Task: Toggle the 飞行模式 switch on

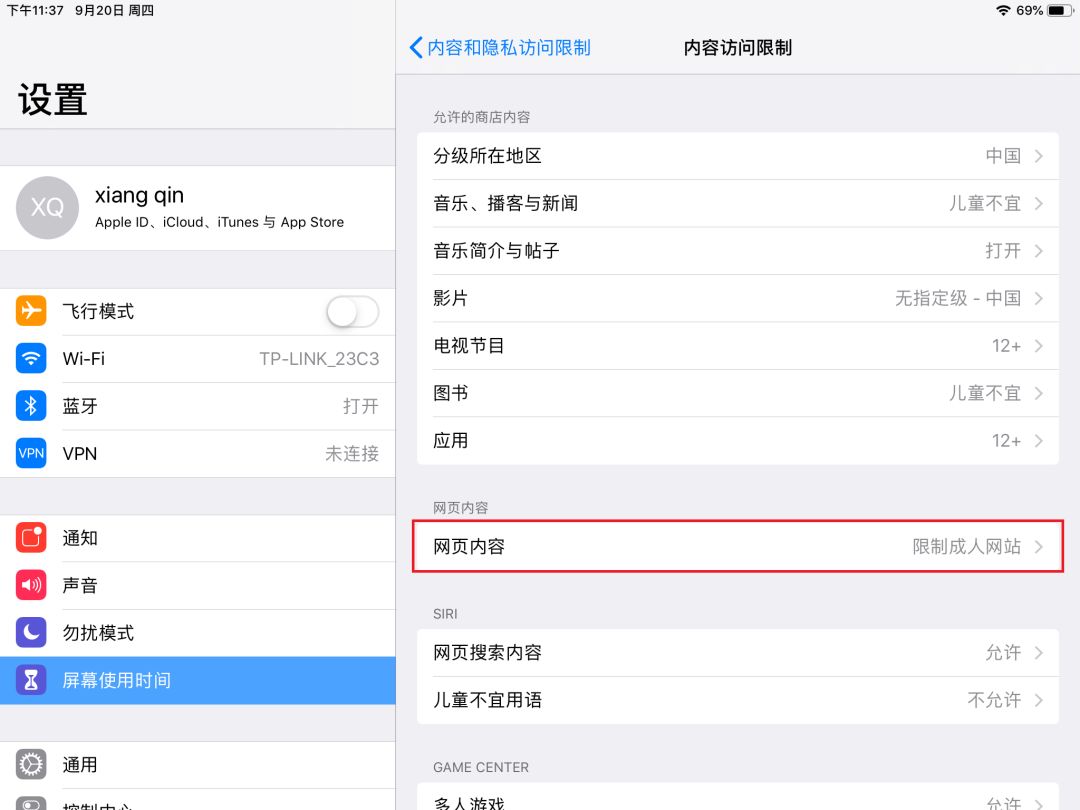Action: pos(352,311)
